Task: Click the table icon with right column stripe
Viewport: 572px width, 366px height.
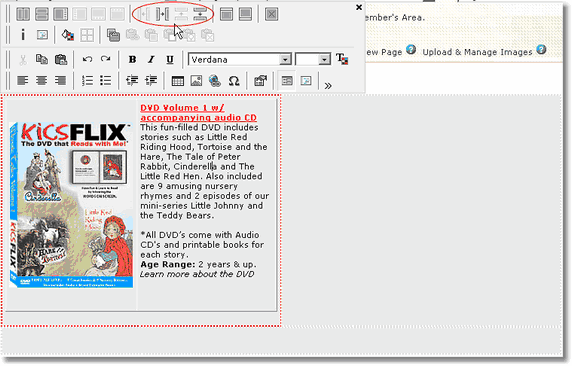Action: coord(61,14)
